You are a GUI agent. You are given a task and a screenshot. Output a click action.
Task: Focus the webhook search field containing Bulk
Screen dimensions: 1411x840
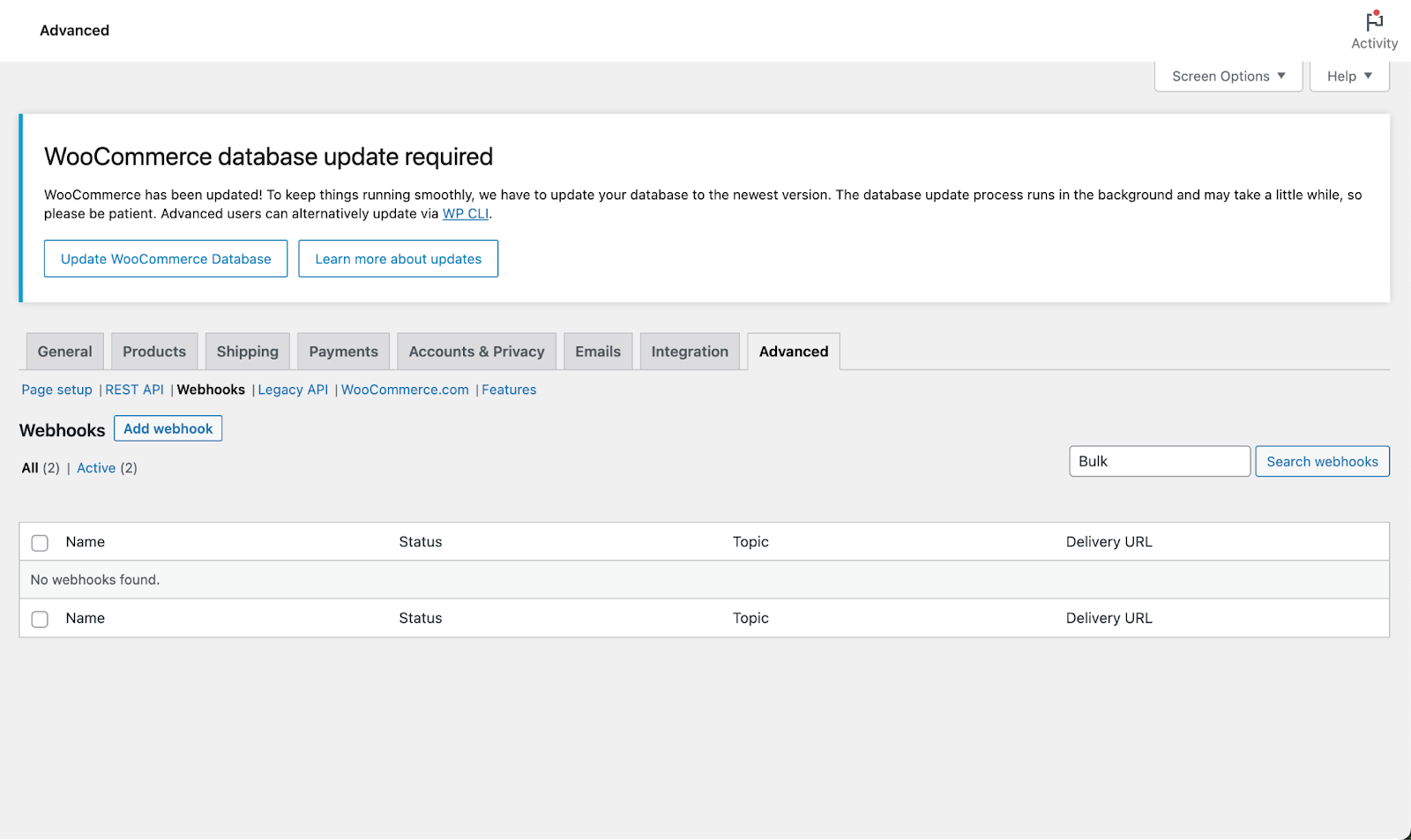click(x=1160, y=462)
